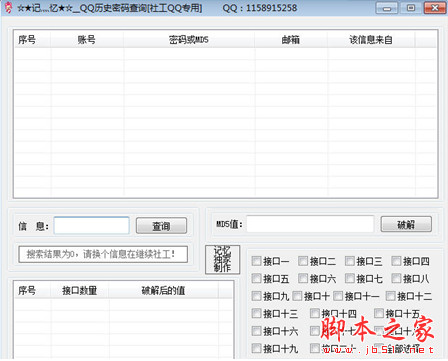Click the search result status text box

[103, 254]
